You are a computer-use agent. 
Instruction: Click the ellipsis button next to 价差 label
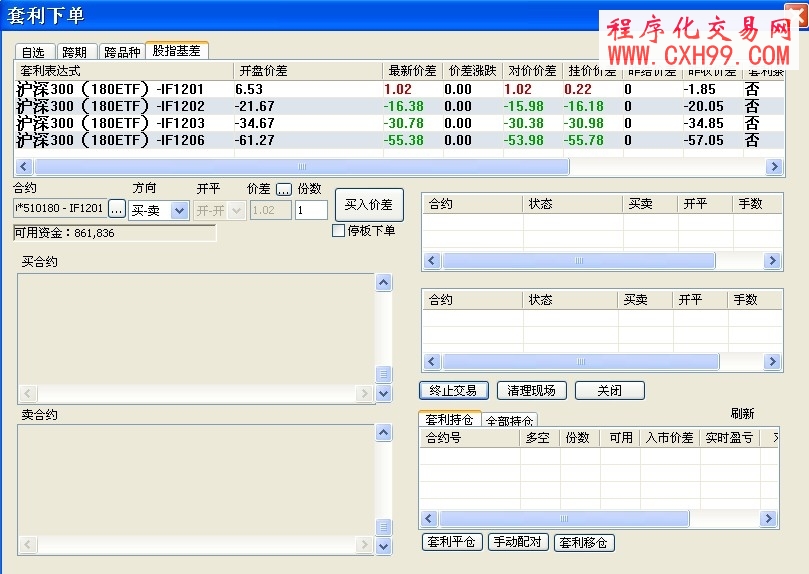click(284, 188)
